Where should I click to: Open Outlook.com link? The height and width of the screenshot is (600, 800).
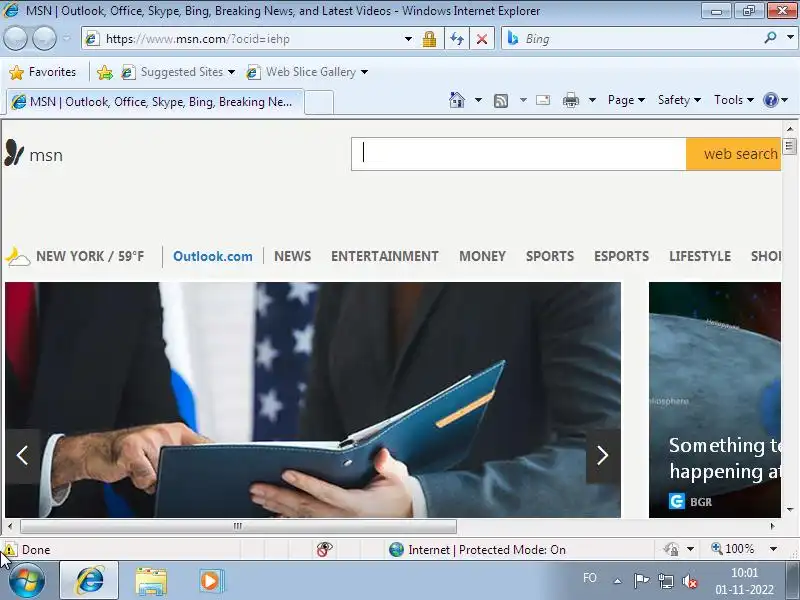(213, 256)
